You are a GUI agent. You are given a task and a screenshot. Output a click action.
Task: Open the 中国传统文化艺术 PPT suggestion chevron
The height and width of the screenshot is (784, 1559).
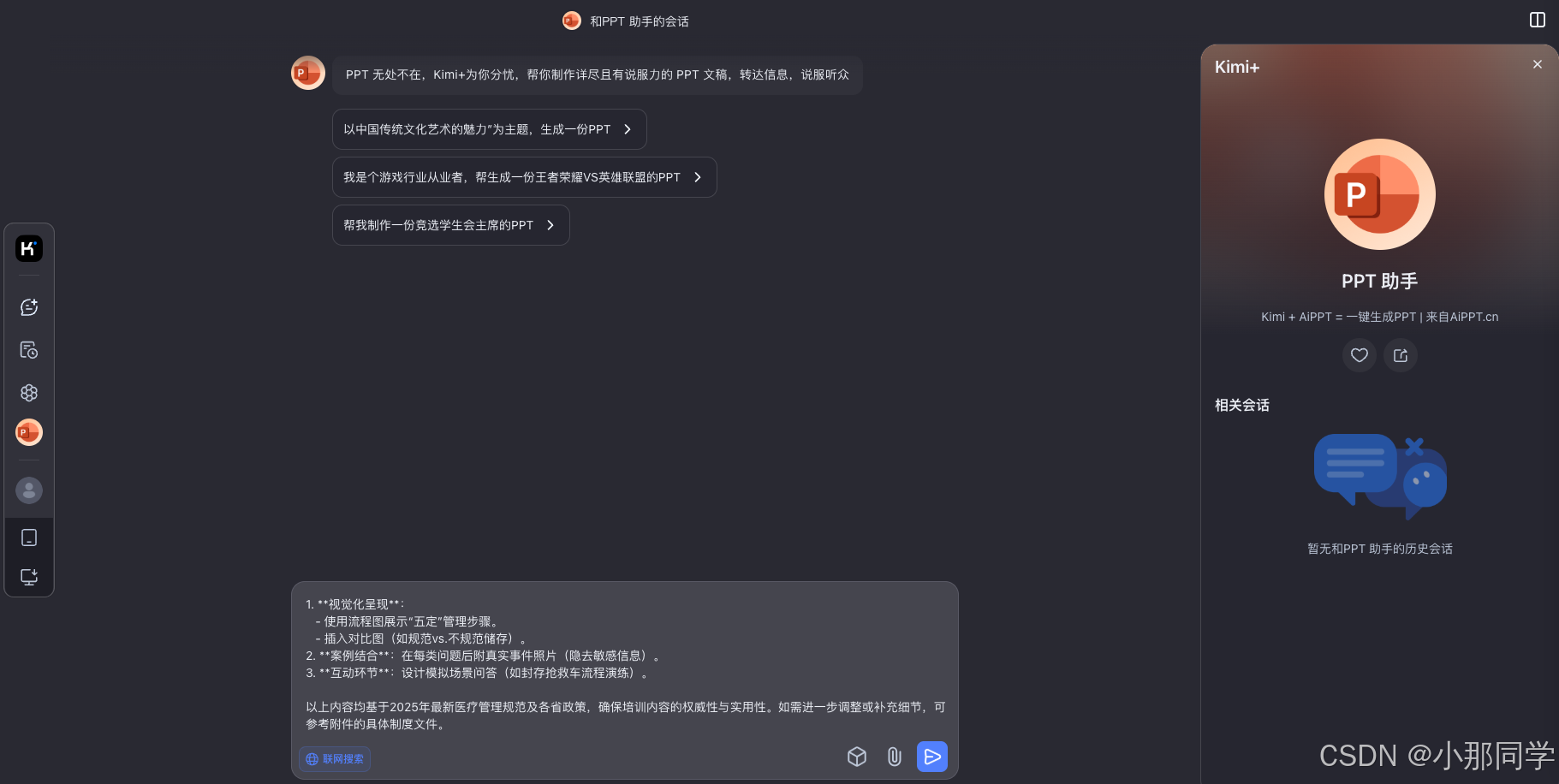pyautogui.click(x=628, y=129)
